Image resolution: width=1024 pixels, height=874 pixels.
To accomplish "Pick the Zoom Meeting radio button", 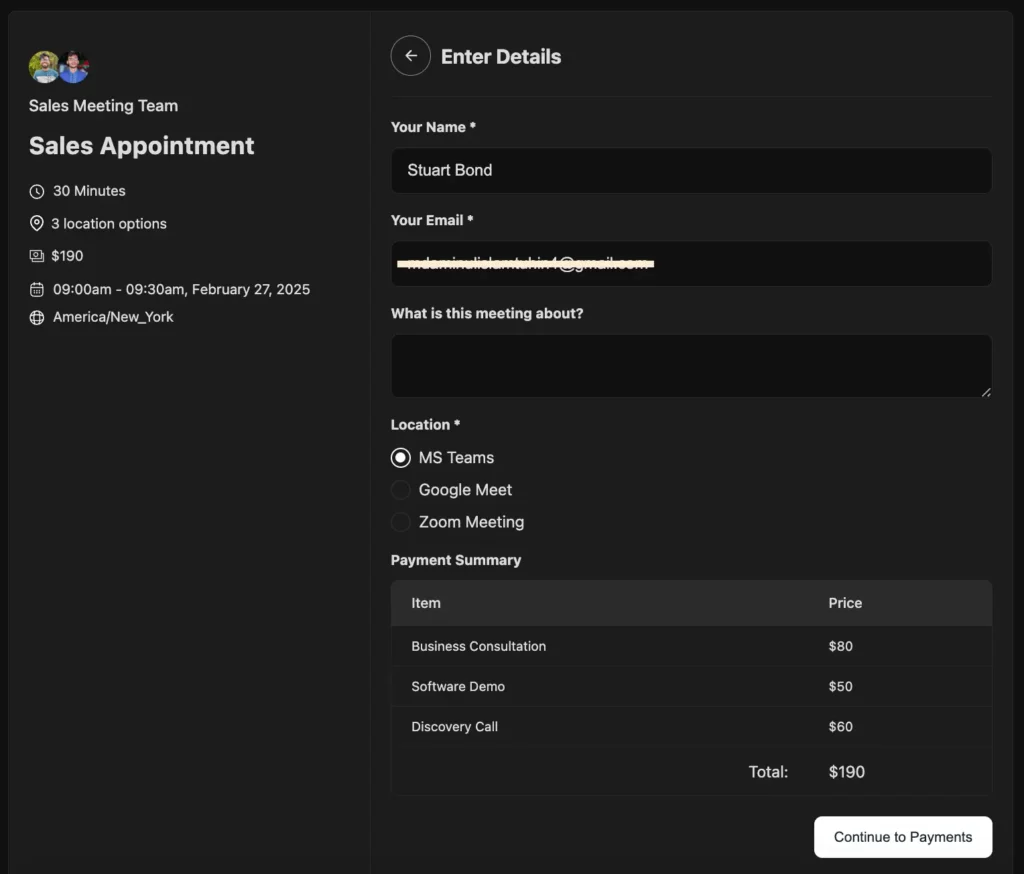I will pyautogui.click(x=401, y=522).
